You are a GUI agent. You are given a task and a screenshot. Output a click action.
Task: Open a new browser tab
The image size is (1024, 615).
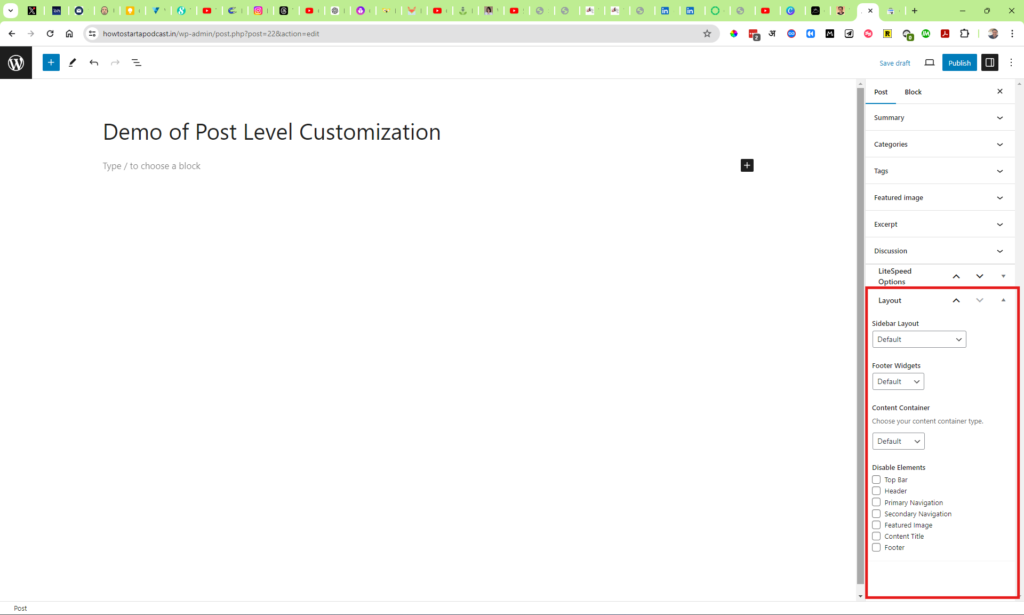point(914,10)
